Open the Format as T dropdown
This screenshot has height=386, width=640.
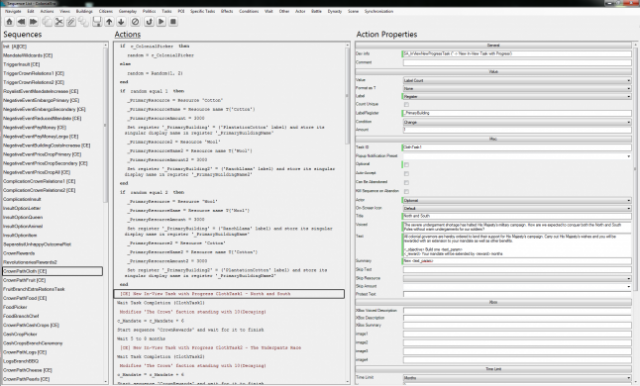pos(517,88)
